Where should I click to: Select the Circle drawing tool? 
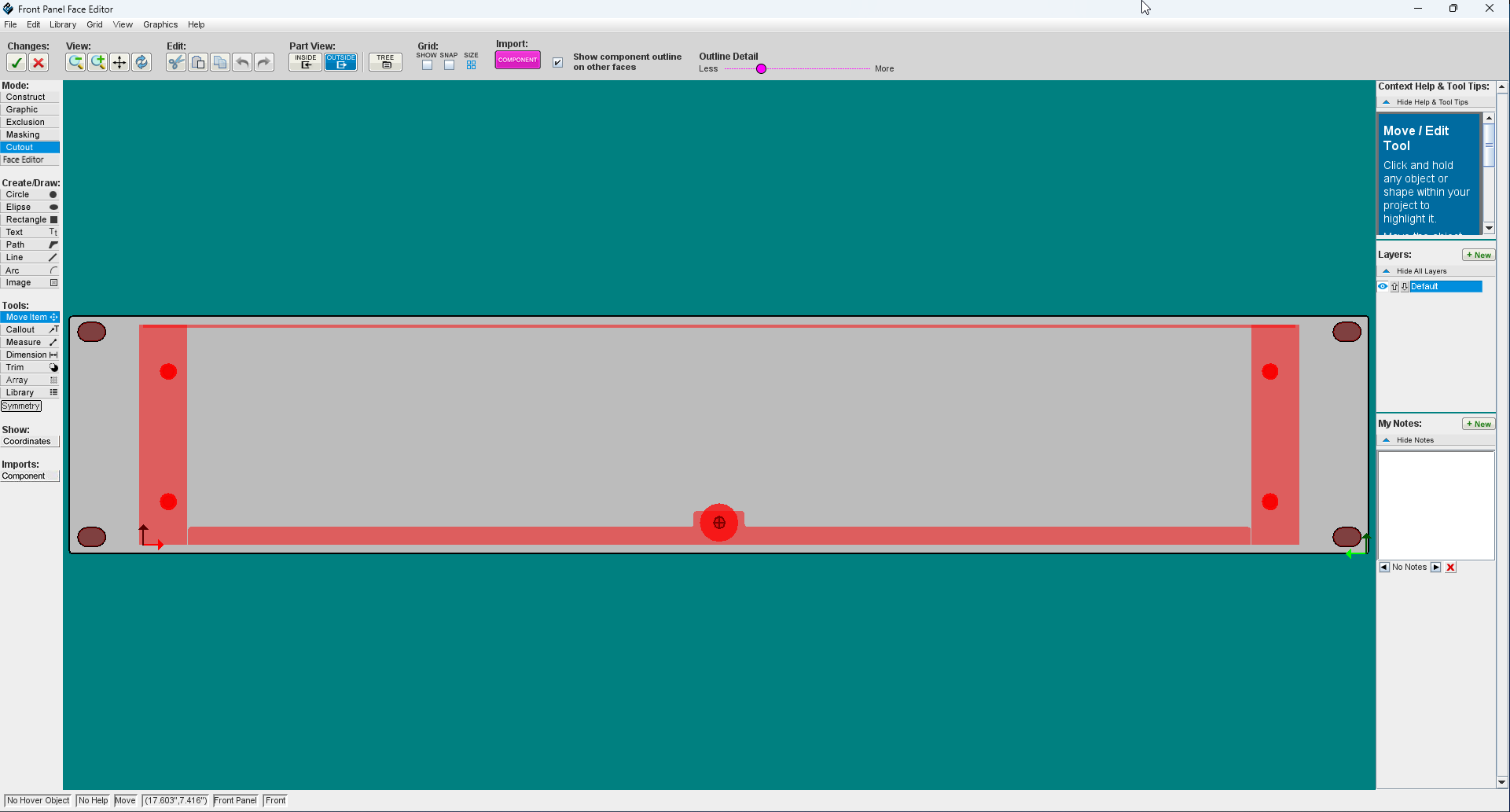pos(30,194)
